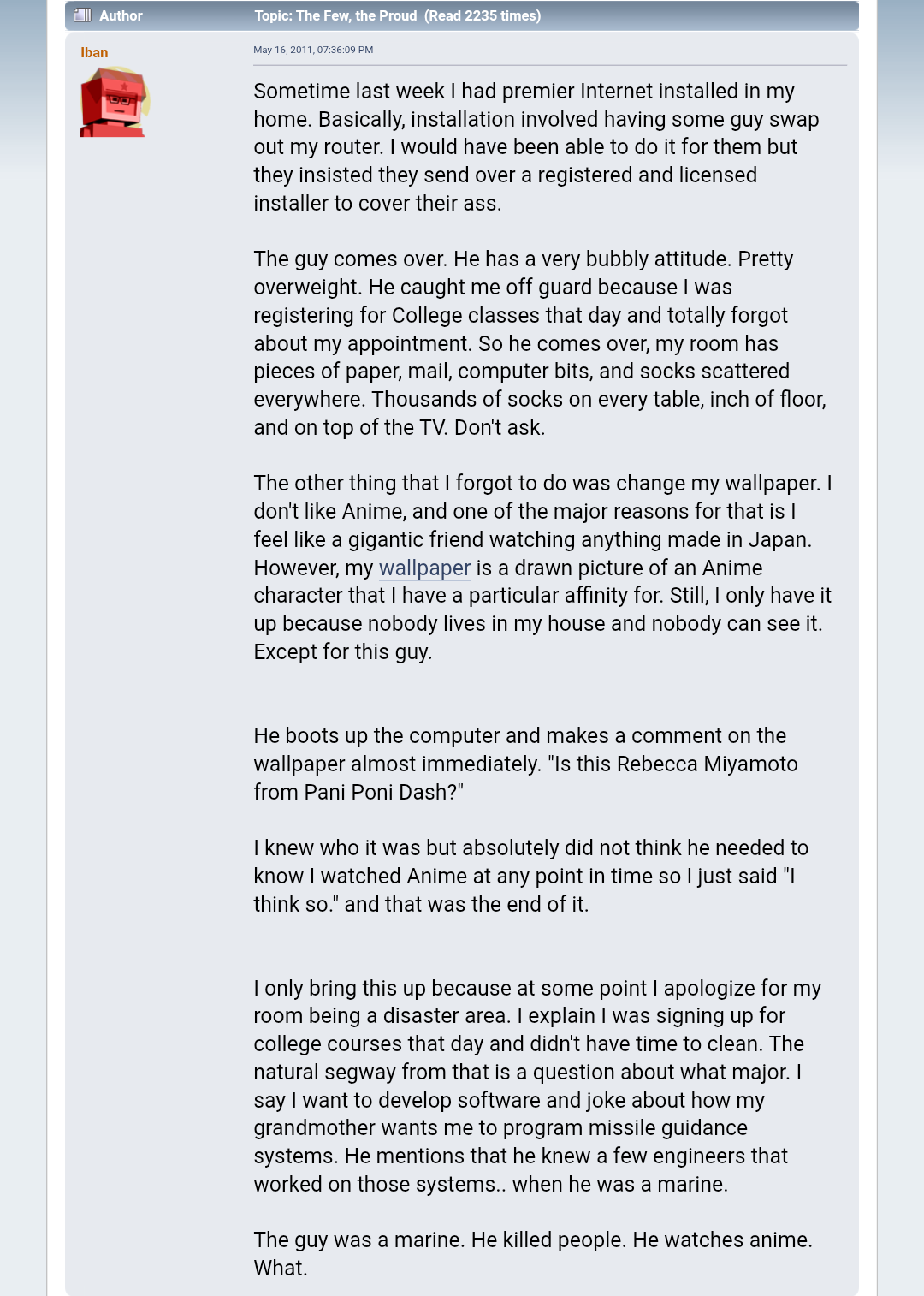This screenshot has height=1296, width=924.
Task: Click the paragraph starting "I only bring this up"
Action: 537,1086
